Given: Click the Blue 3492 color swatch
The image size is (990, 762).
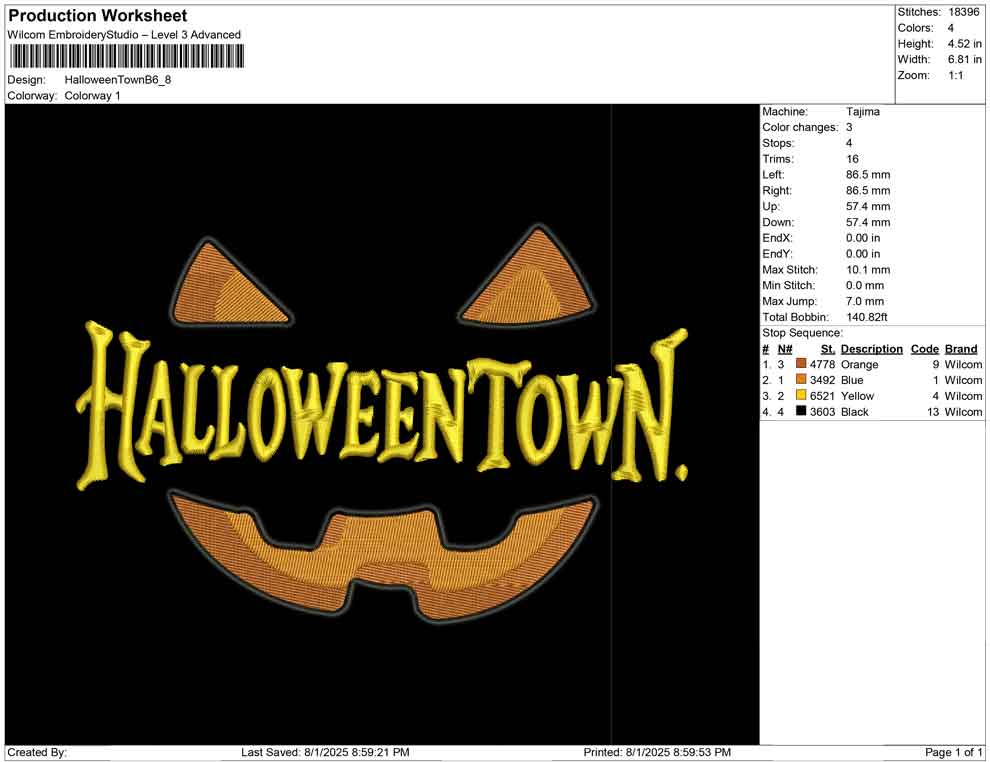Looking at the screenshot, I should pos(801,379).
